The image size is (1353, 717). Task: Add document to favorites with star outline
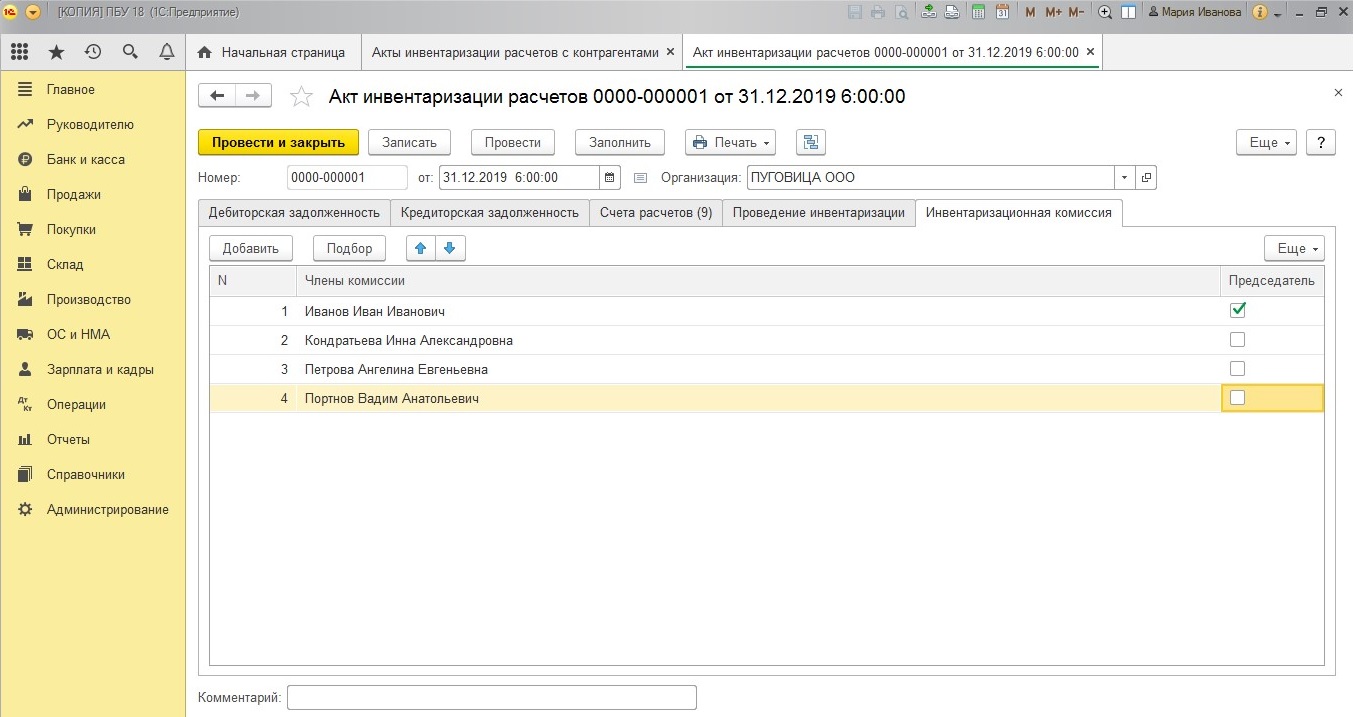point(300,96)
